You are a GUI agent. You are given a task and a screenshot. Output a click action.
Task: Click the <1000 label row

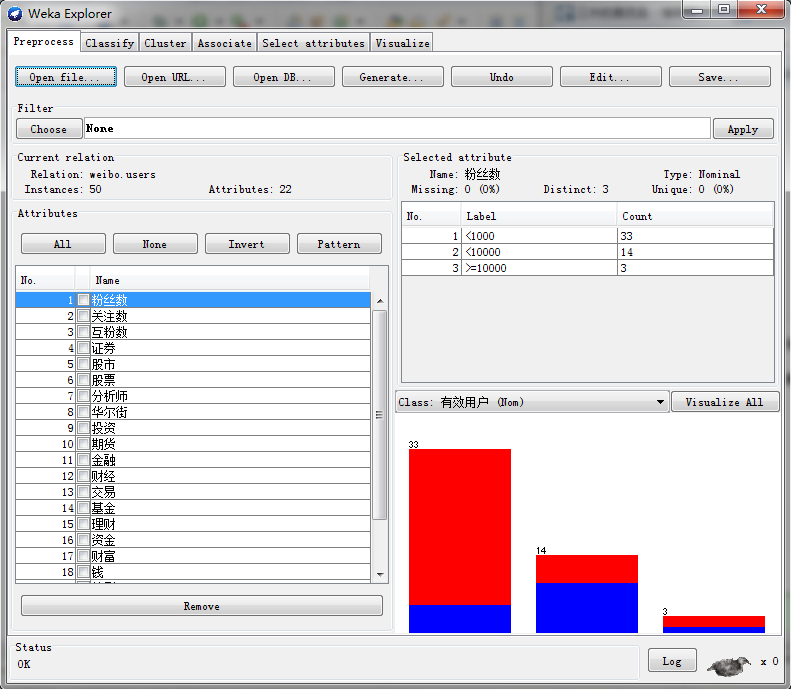click(588, 236)
